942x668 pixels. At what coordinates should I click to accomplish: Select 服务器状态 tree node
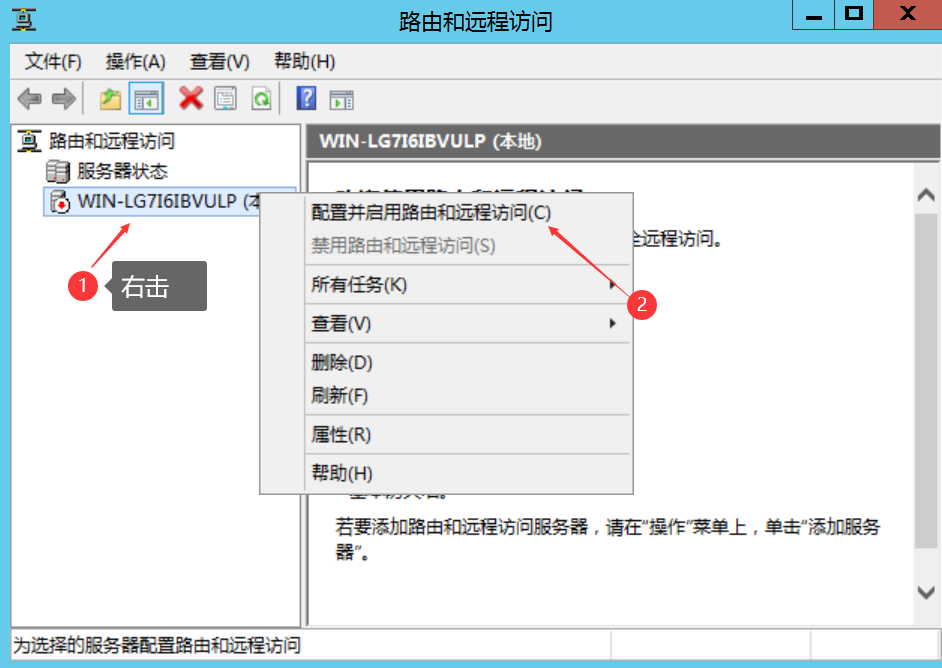click(122, 171)
